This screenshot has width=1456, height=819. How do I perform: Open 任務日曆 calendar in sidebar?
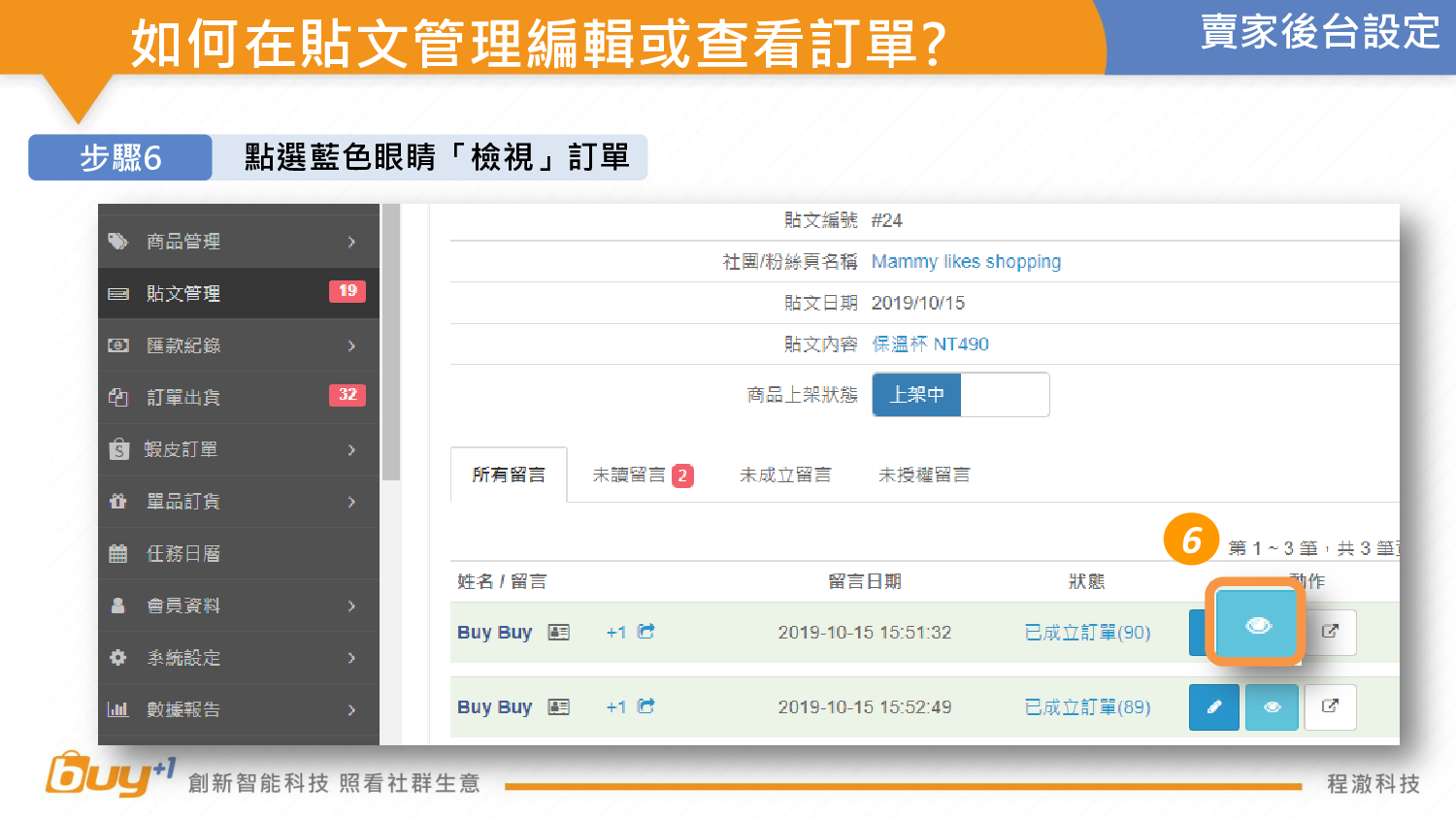pos(183,554)
